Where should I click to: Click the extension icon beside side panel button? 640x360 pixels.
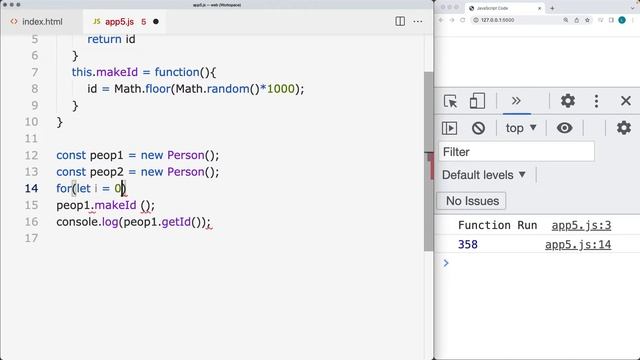600,20
